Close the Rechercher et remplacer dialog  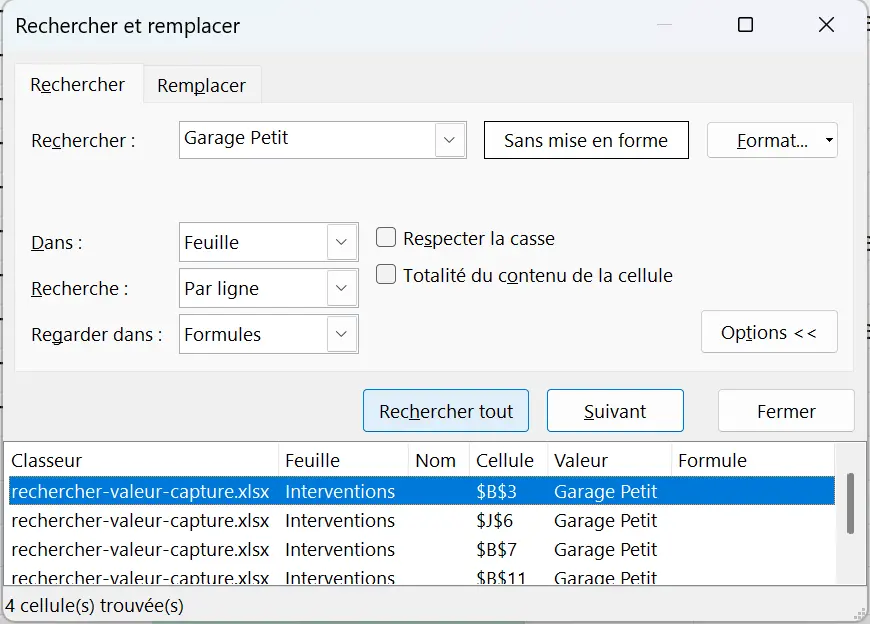pos(826,24)
